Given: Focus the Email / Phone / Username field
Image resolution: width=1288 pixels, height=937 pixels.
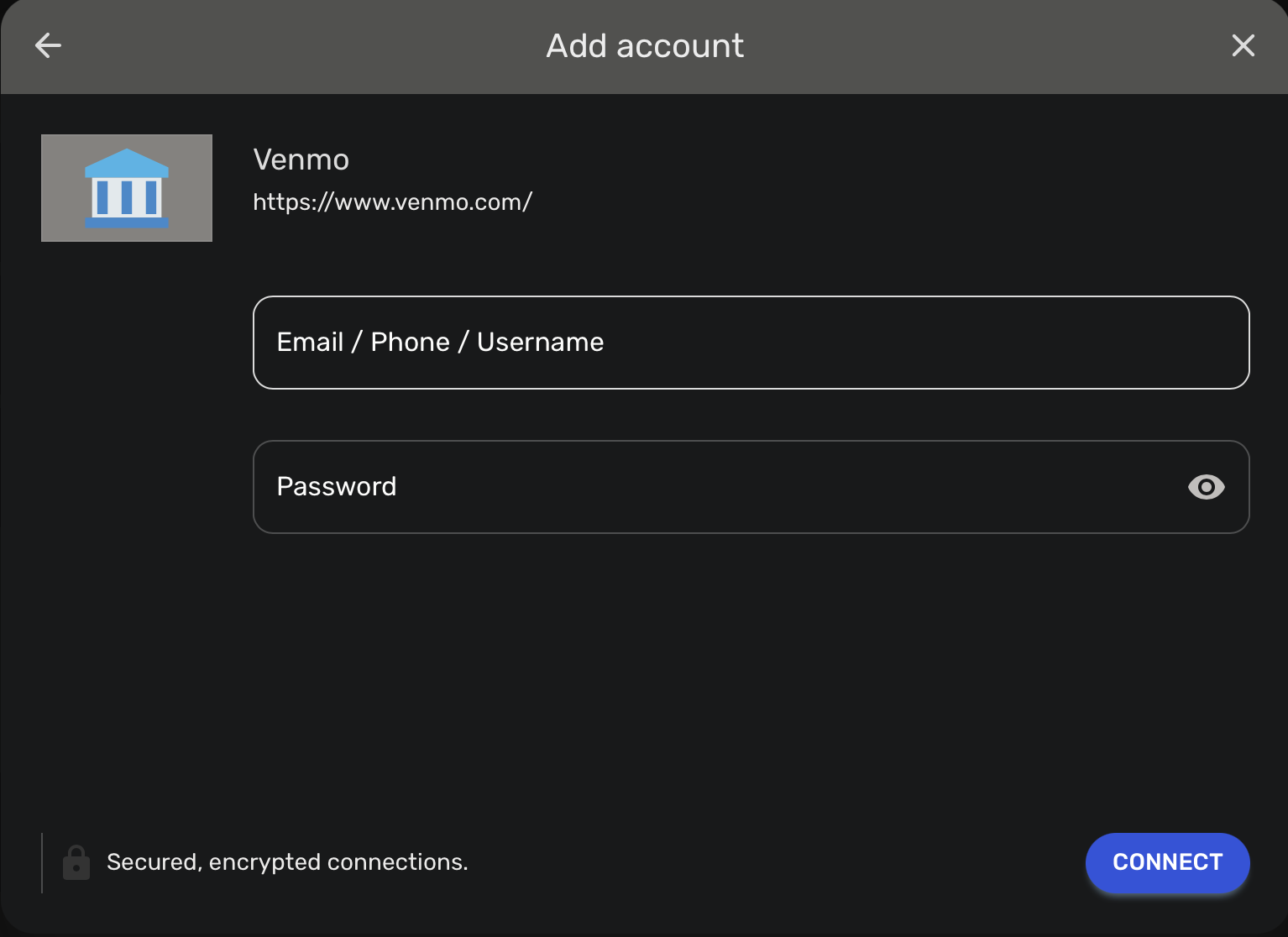Looking at the screenshot, I should 751,343.
